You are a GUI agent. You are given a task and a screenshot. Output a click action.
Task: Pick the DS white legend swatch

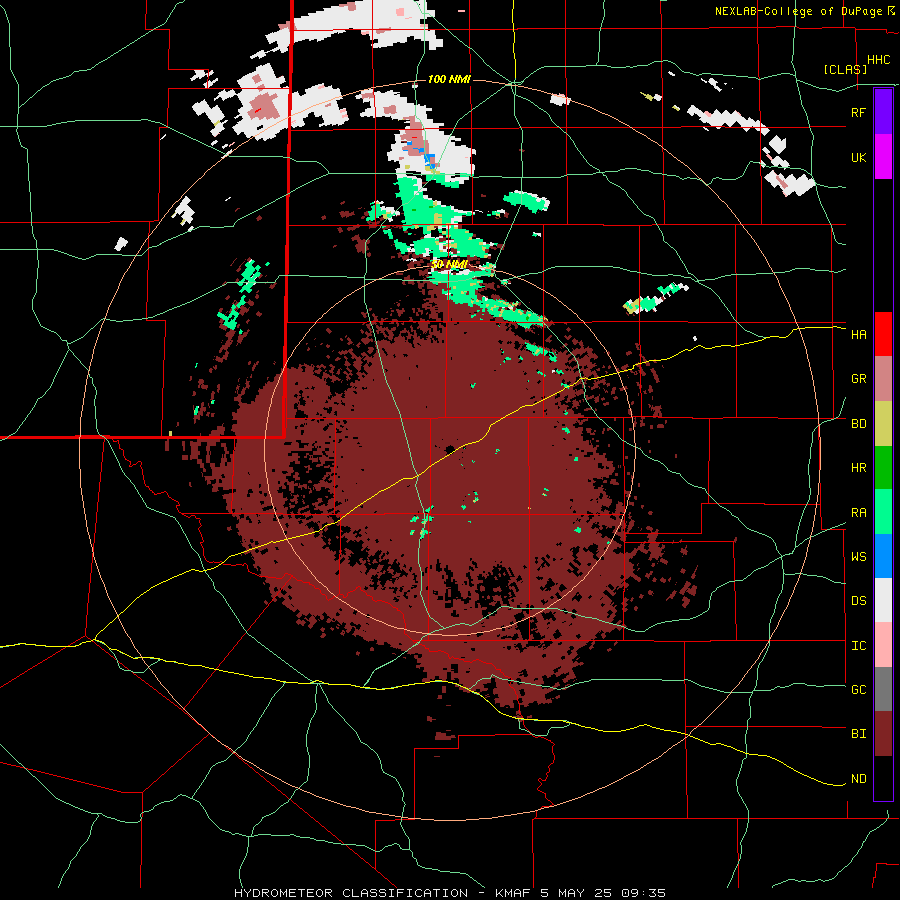883,600
